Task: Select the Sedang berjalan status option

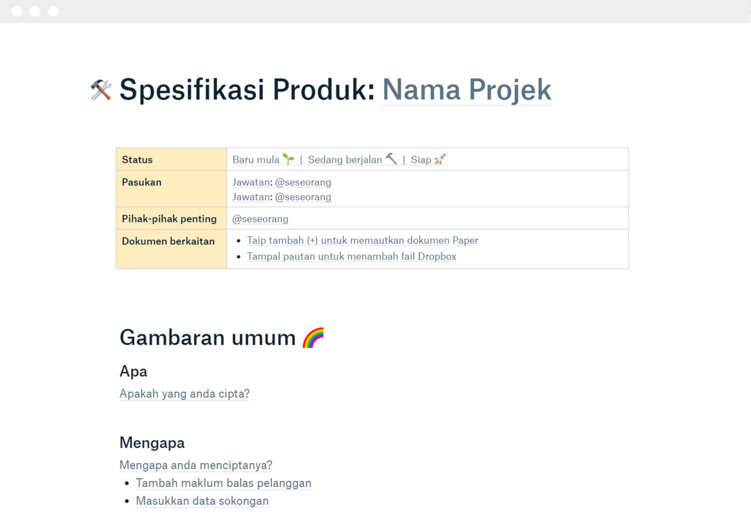Action: click(x=345, y=160)
